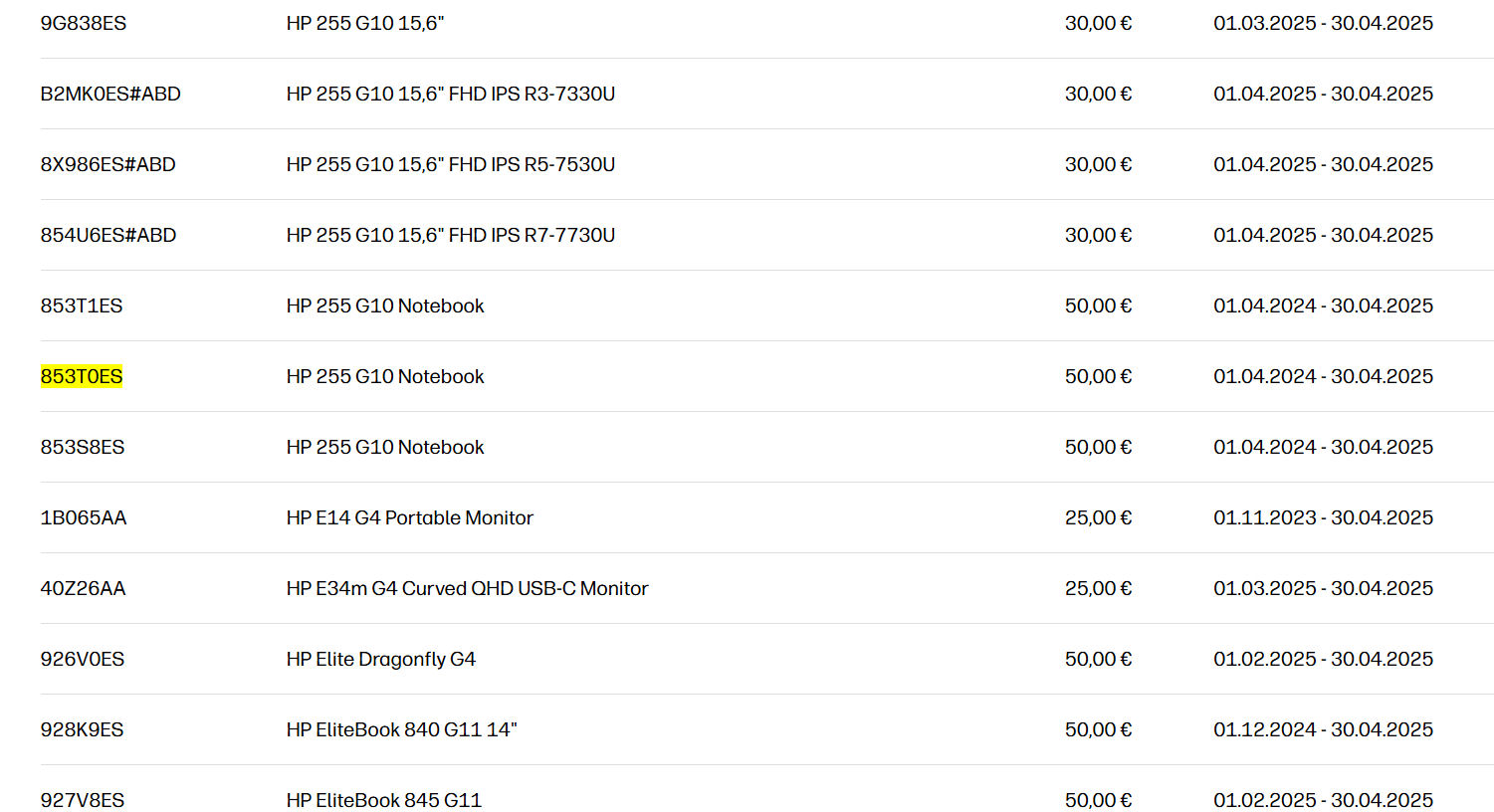Screen dimensions: 1494x812
Task: Click the 01.11.2023 - 30.04.2025 date range
Action: pos(1323,517)
